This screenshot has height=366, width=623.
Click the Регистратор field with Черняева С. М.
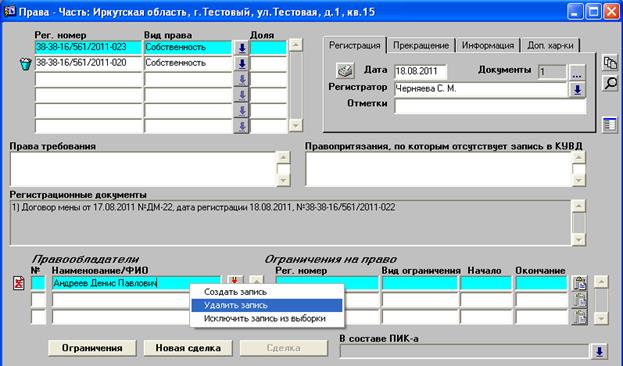tap(481, 89)
